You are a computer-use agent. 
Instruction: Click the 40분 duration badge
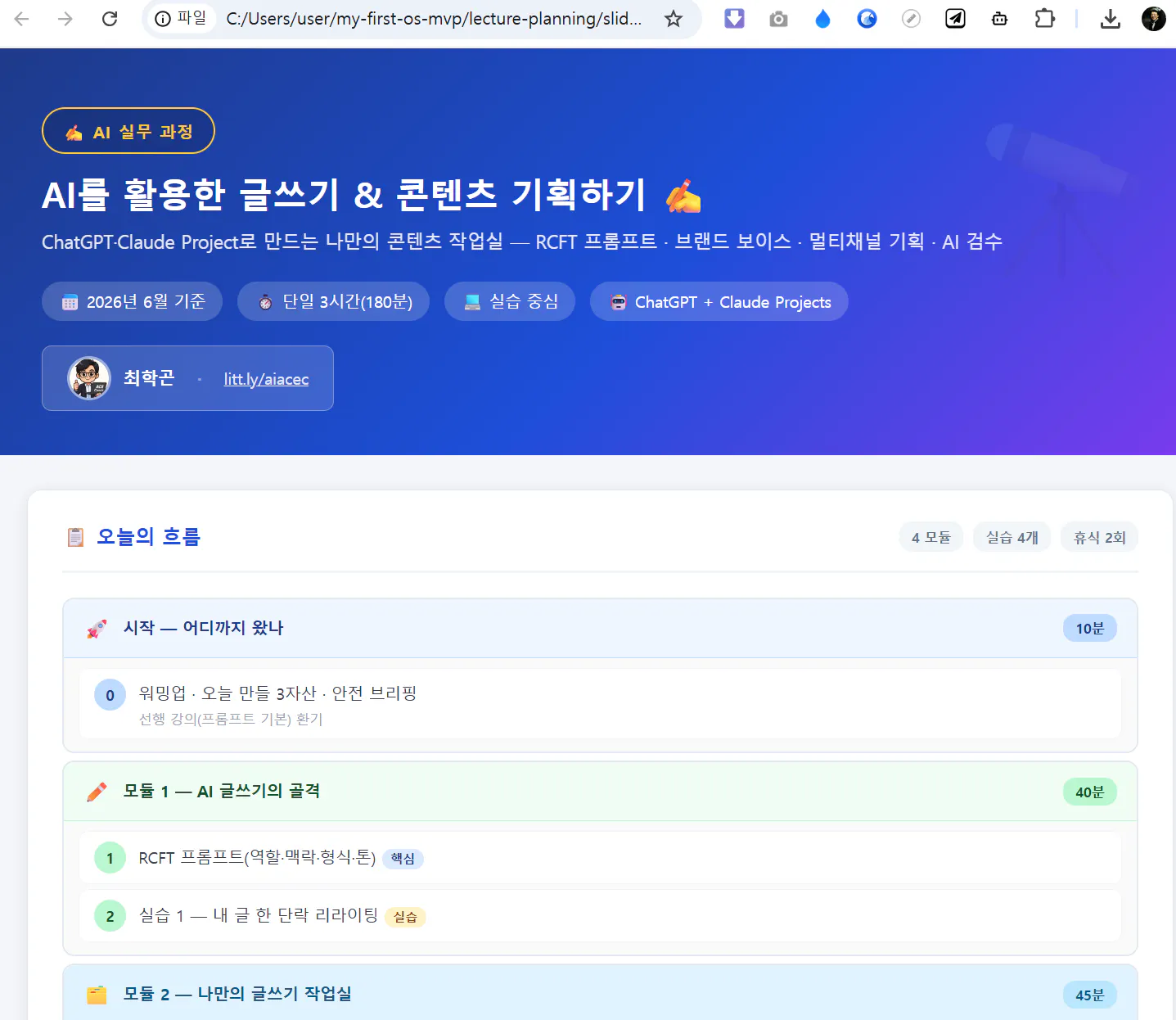tap(1090, 792)
